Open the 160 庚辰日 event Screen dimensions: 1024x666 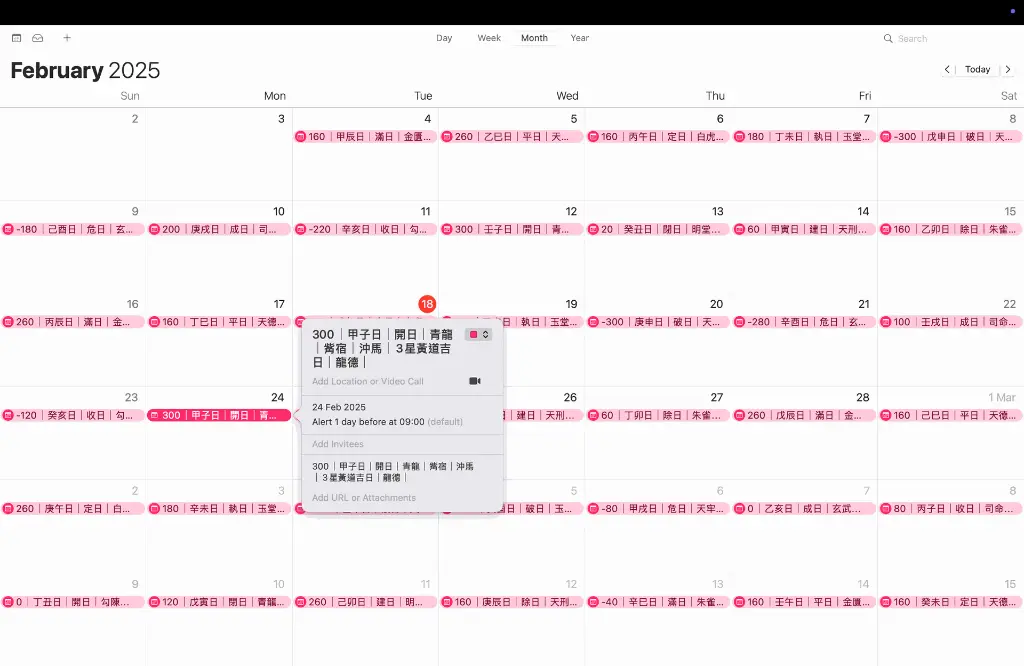511,602
